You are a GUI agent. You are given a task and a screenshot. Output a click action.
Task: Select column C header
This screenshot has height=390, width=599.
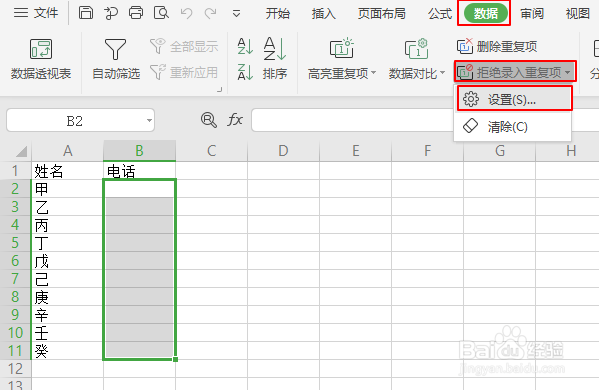[x=211, y=151]
